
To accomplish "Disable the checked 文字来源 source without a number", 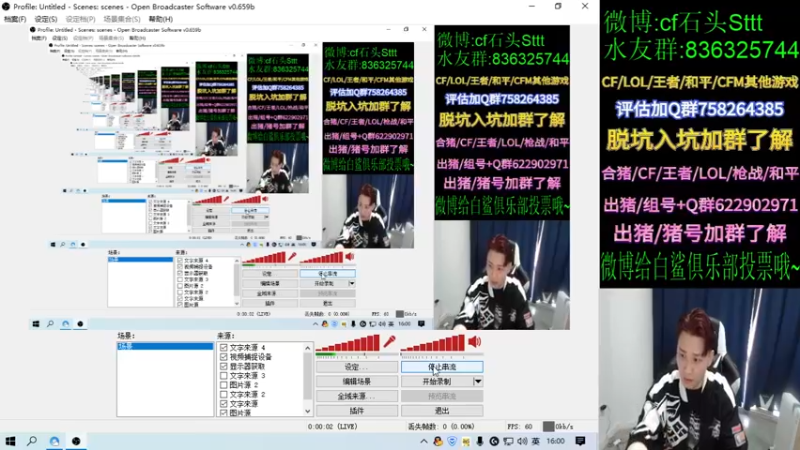I will pos(223,404).
